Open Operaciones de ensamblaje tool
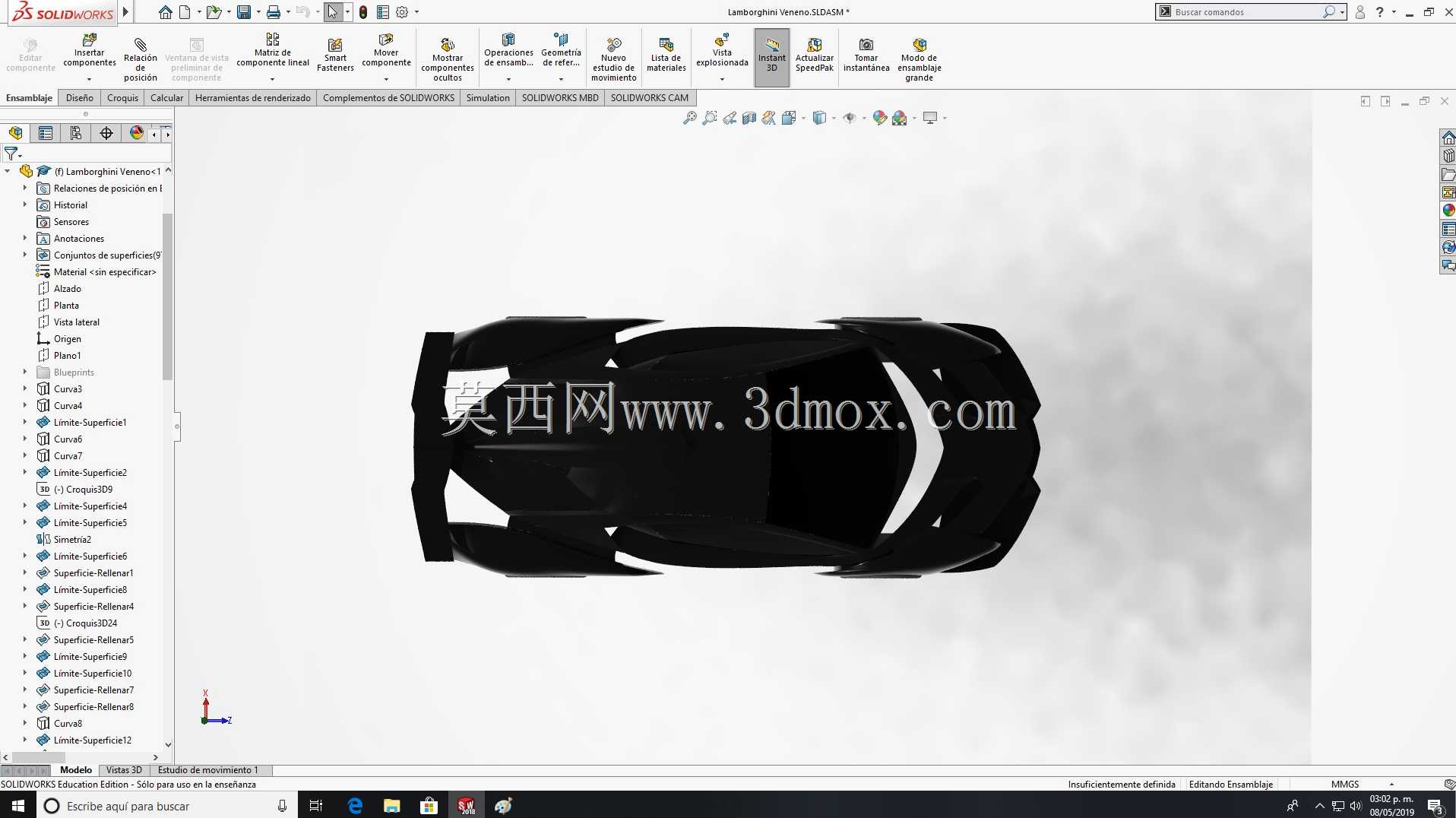Screen dimensions: 1456x818 coord(508,50)
